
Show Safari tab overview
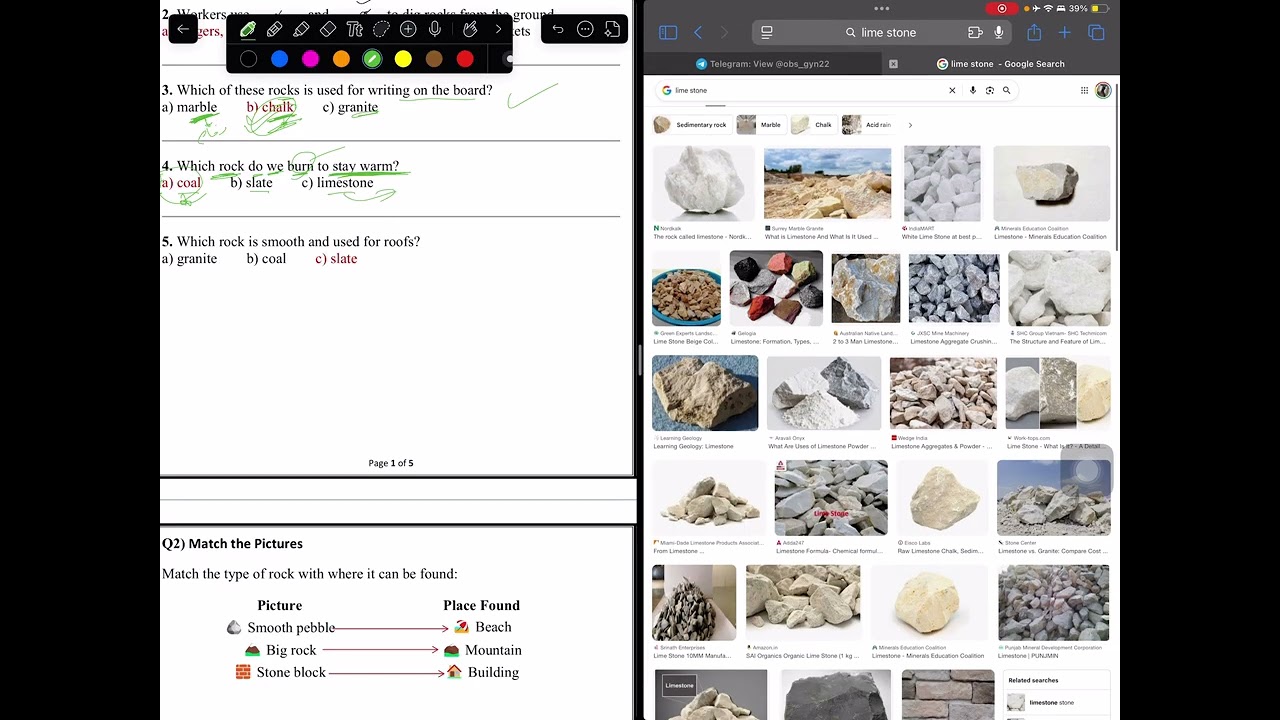1096,33
